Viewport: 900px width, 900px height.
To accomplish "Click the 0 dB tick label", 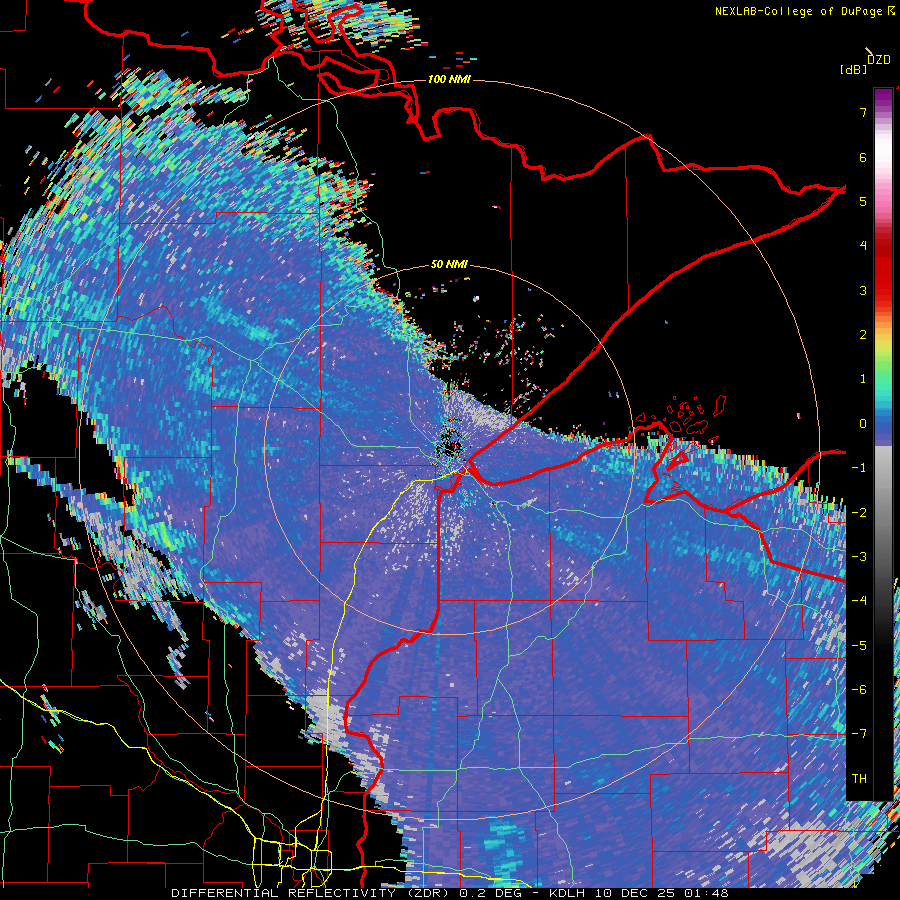I will tap(863, 424).
